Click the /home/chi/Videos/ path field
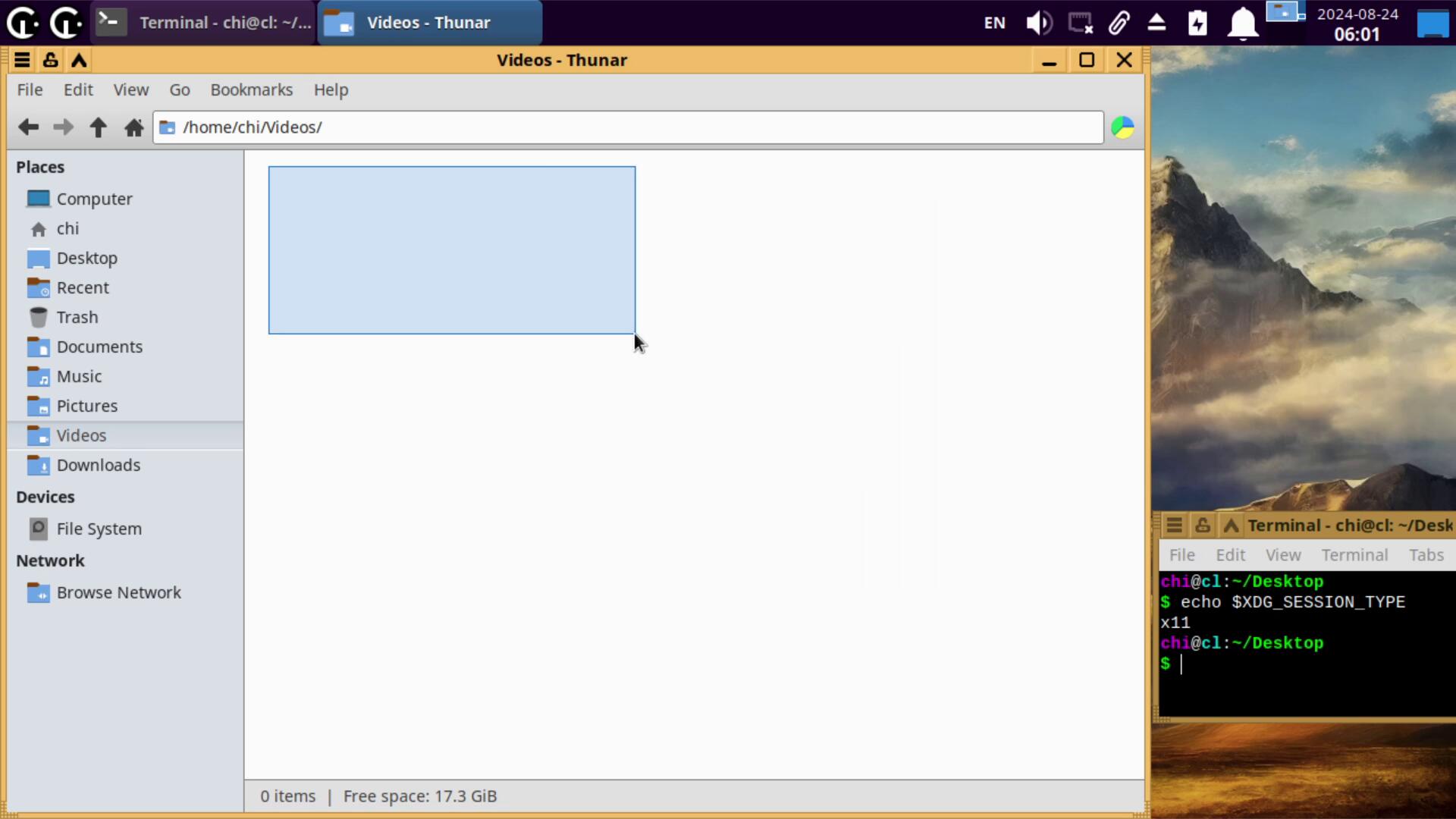Viewport: 1456px width, 819px height. tap(629, 127)
